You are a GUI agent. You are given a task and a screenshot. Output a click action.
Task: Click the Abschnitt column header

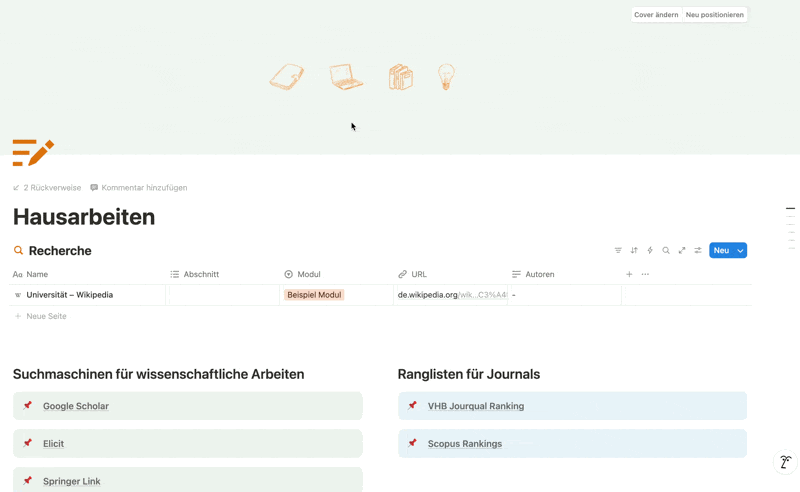pos(201,274)
